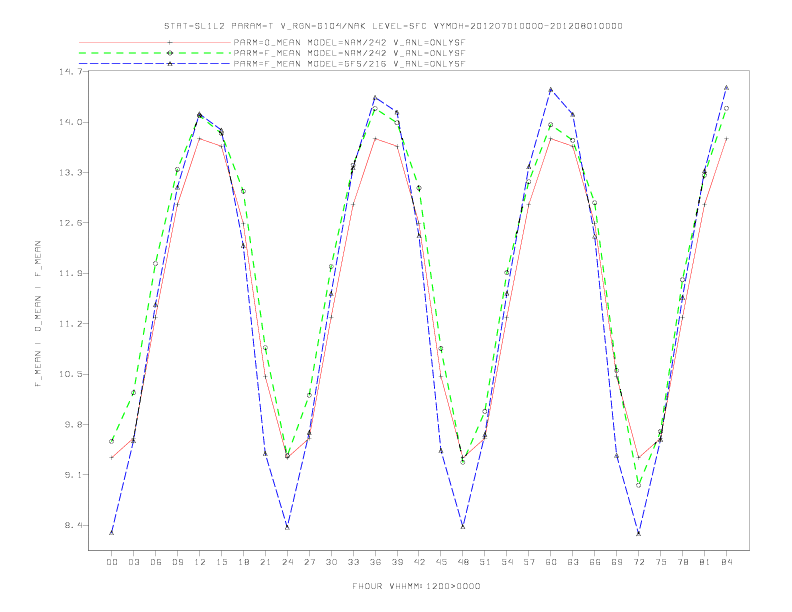Click y-axis tick value 11.2
Viewport: 792px width, 612px height.
(70, 324)
